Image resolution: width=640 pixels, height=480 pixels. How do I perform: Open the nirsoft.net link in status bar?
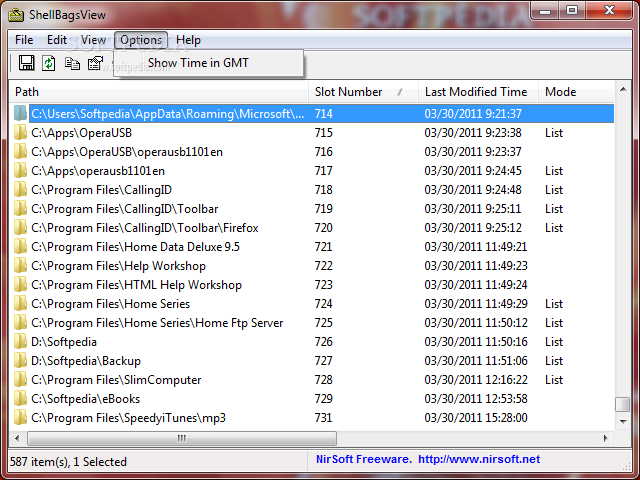pyautogui.click(x=479, y=459)
